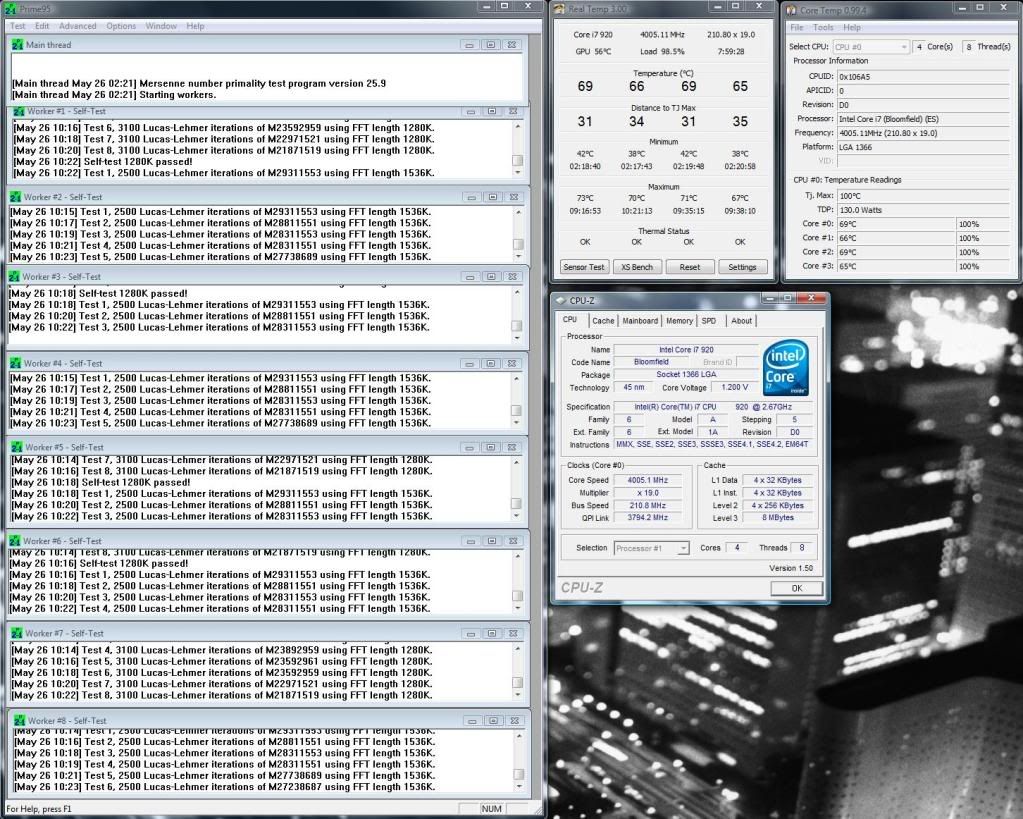
Task: Click the QPI Link value 3794.2 MHz
Action: 648,518
